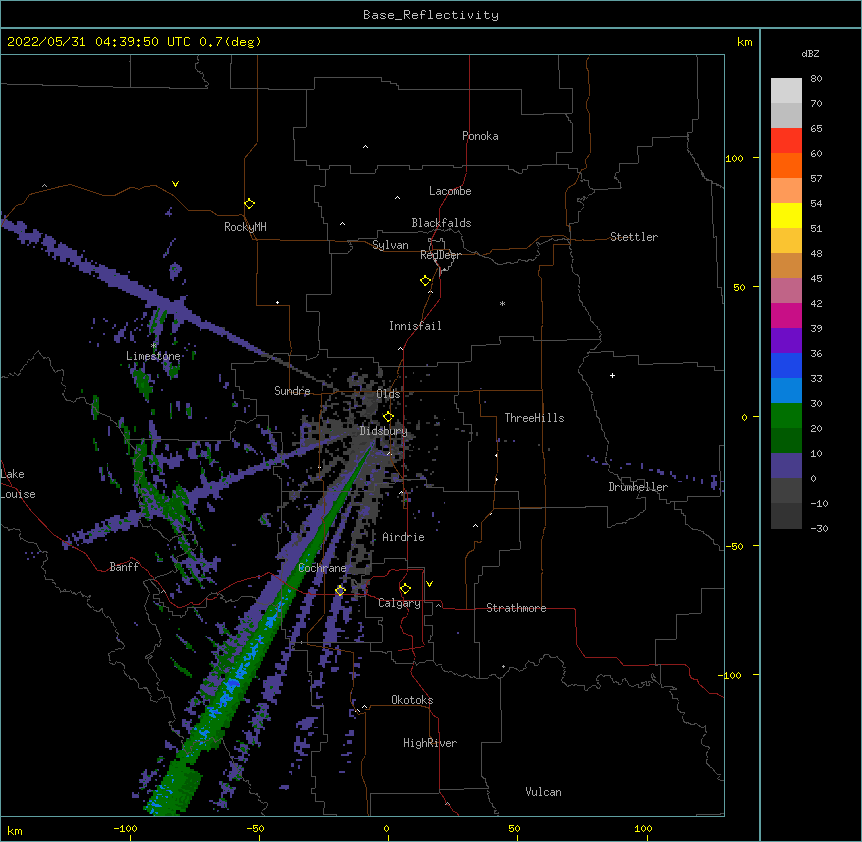
Task: Click the yellow diamond marker above RockyMH
Action: 249,204
